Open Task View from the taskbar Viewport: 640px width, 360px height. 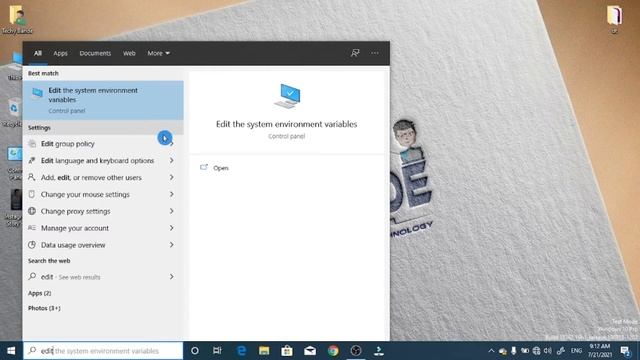tap(217, 351)
